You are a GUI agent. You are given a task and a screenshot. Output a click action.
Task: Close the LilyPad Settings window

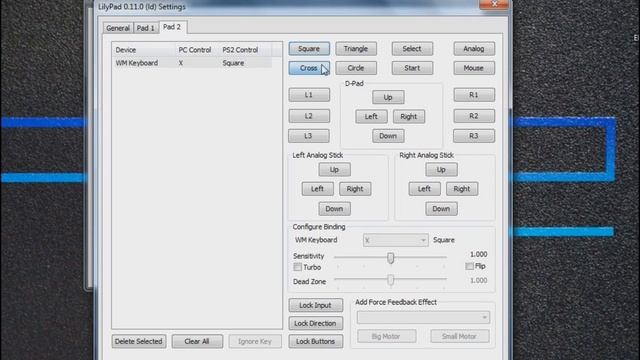coord(494,4)
